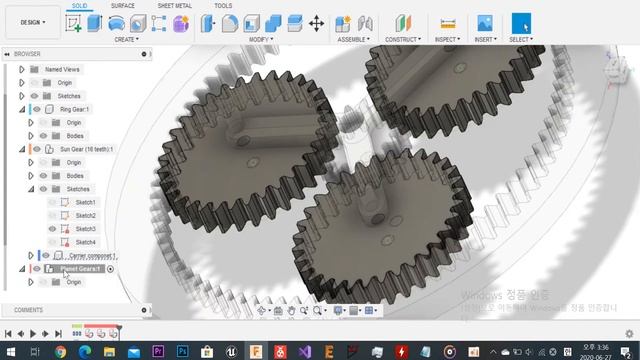Play the timeline

click(x=33, y=334)
